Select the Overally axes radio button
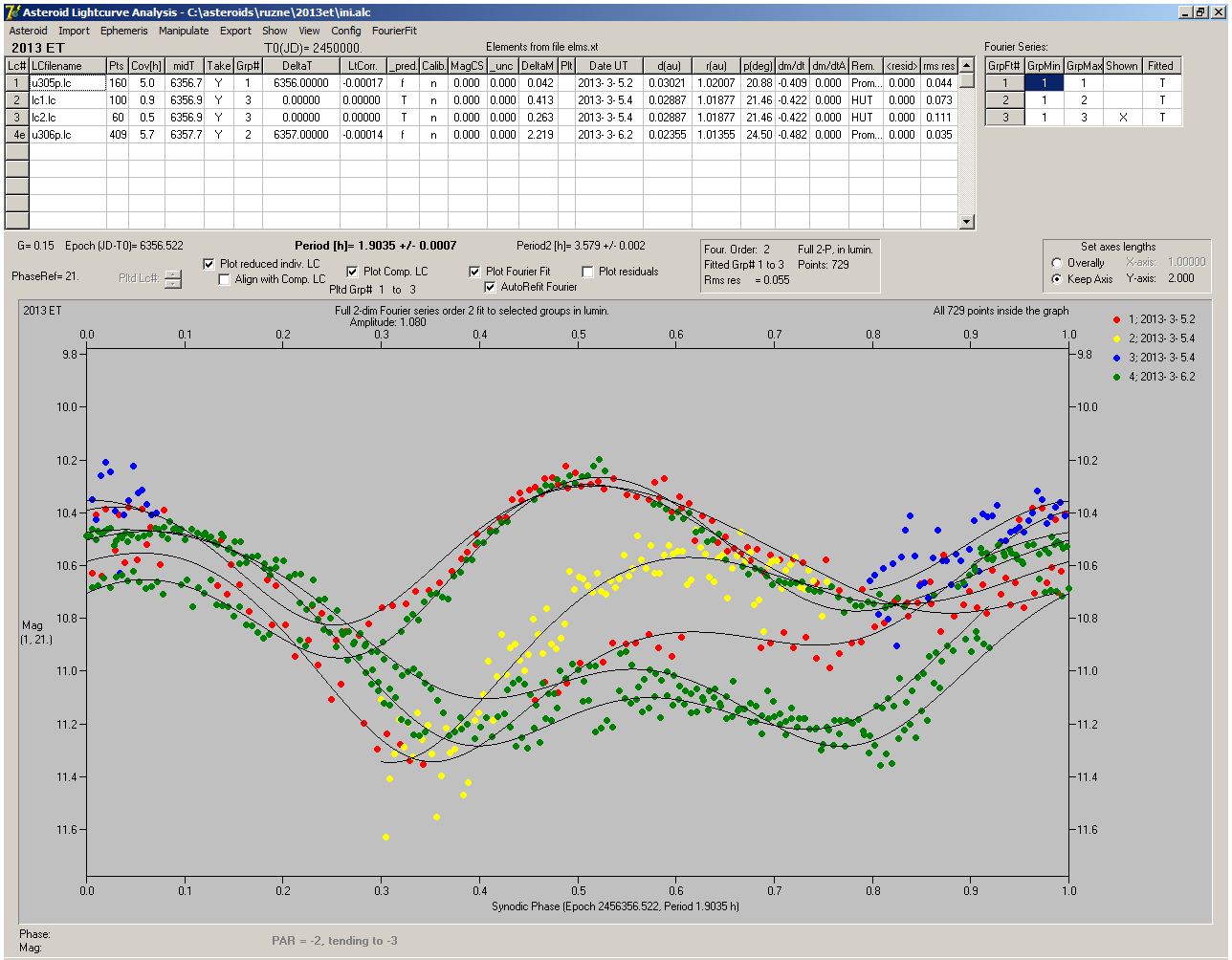 pyautogui.click(x=1057, y=263)
